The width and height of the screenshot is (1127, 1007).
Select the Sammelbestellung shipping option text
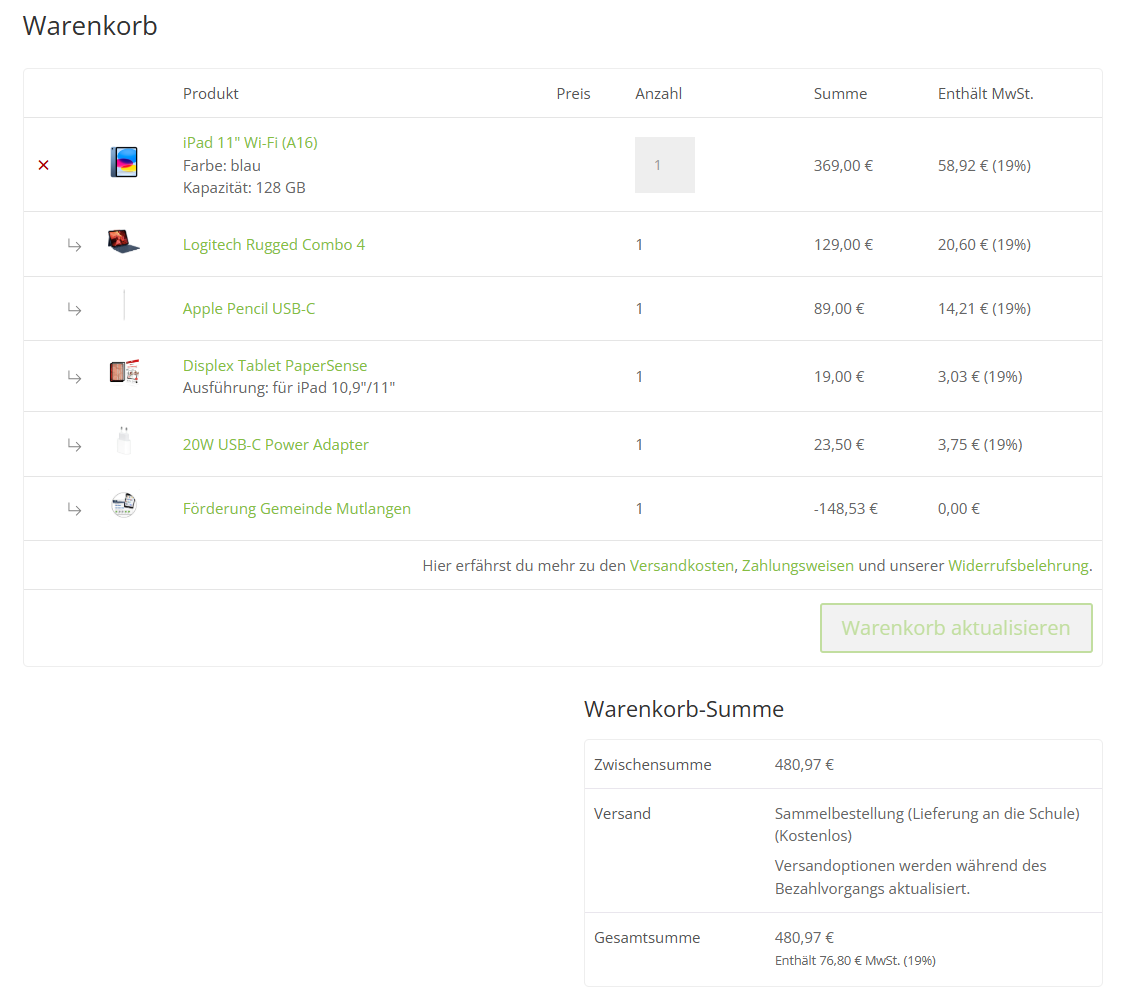pos(927,824)
